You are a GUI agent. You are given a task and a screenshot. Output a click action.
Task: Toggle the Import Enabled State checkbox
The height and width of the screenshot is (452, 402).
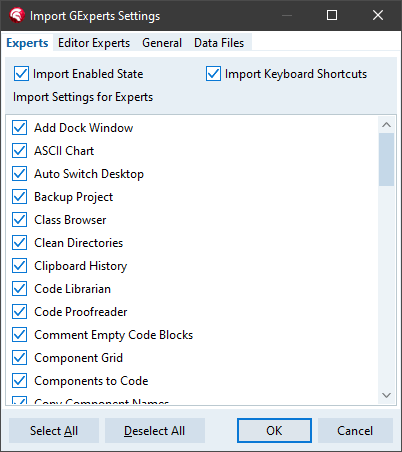(x=21, y=74)
